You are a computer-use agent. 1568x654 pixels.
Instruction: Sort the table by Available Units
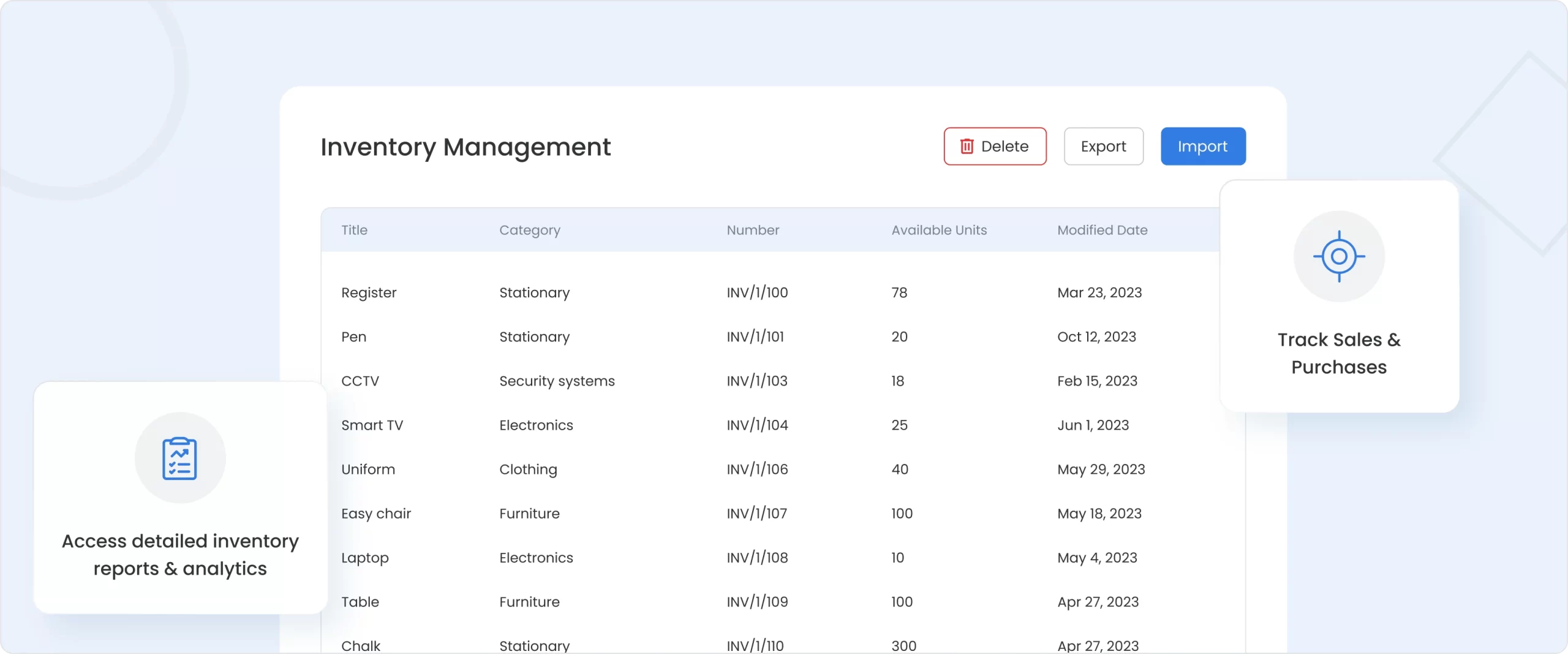pyautogui.click(x=939, y=230)
